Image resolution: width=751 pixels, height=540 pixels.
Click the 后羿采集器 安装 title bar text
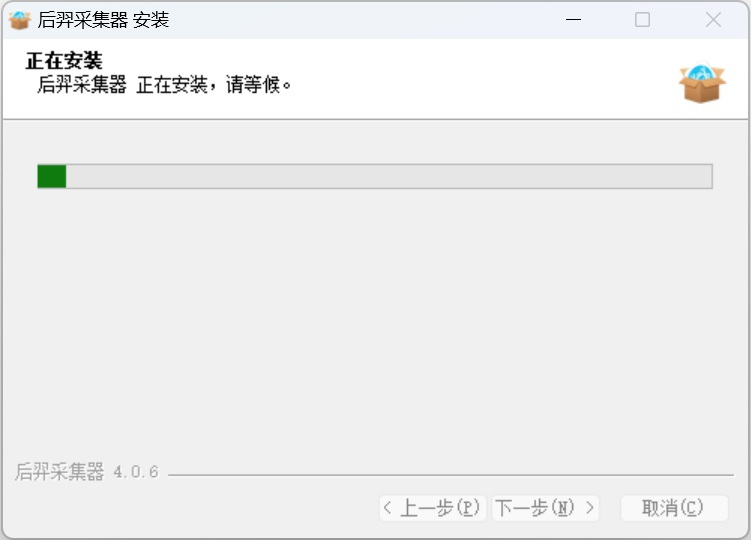[103, 20]
